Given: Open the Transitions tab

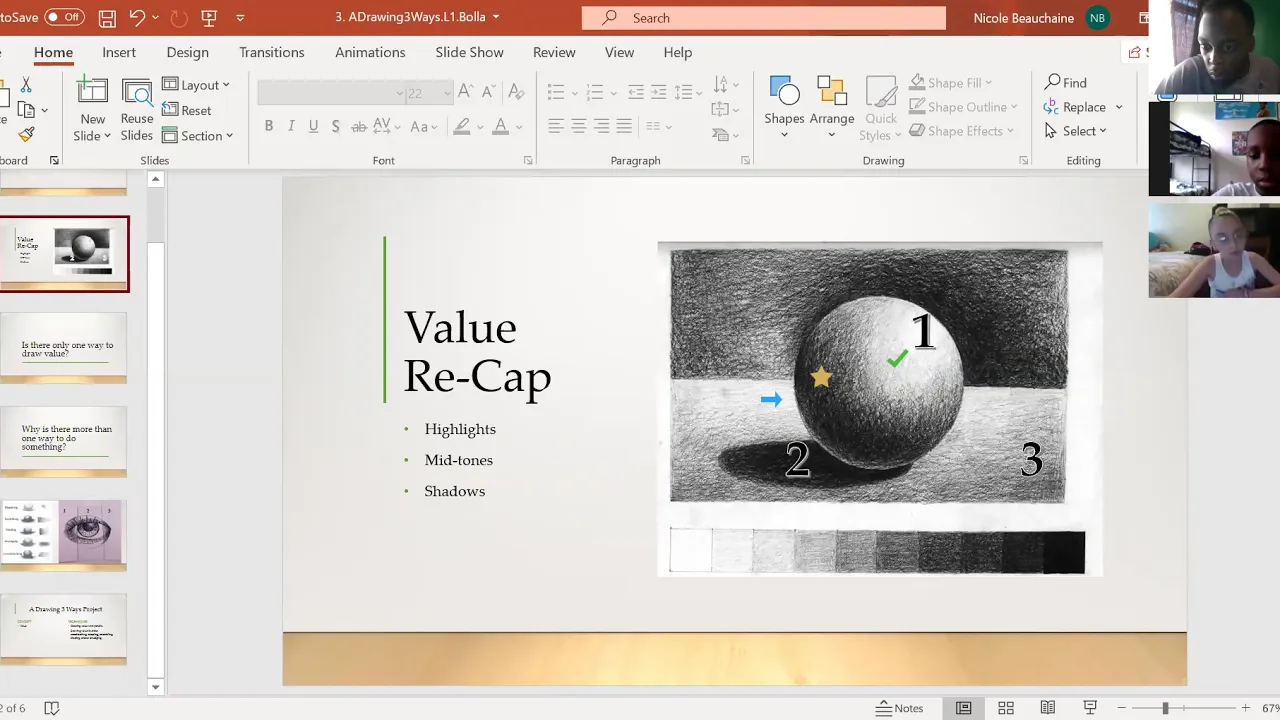Looking at the screenshot, I should tap(272, 52).
